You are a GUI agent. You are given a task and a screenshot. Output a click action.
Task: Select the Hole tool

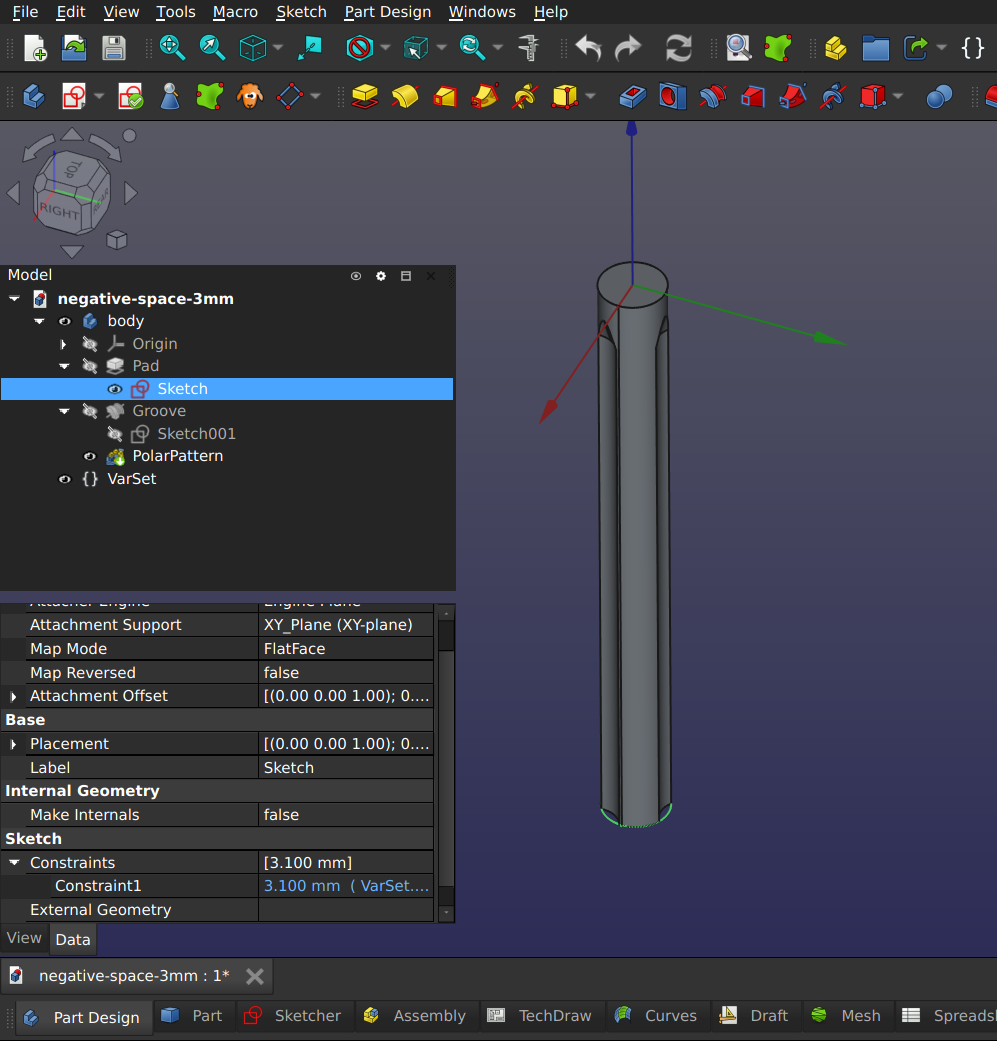[672, 97]
